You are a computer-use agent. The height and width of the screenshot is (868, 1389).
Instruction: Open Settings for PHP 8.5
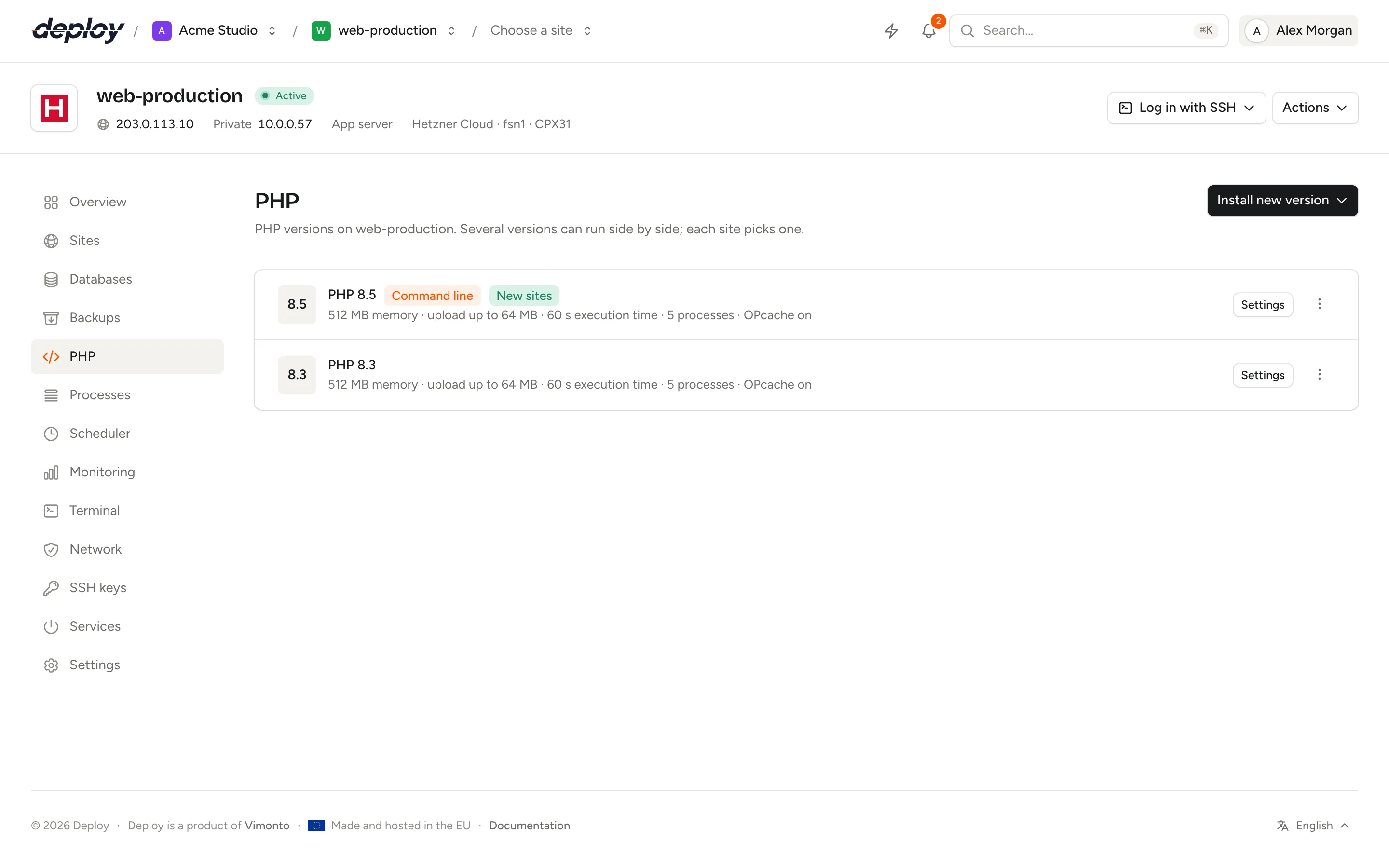(x=1263, y=304)
